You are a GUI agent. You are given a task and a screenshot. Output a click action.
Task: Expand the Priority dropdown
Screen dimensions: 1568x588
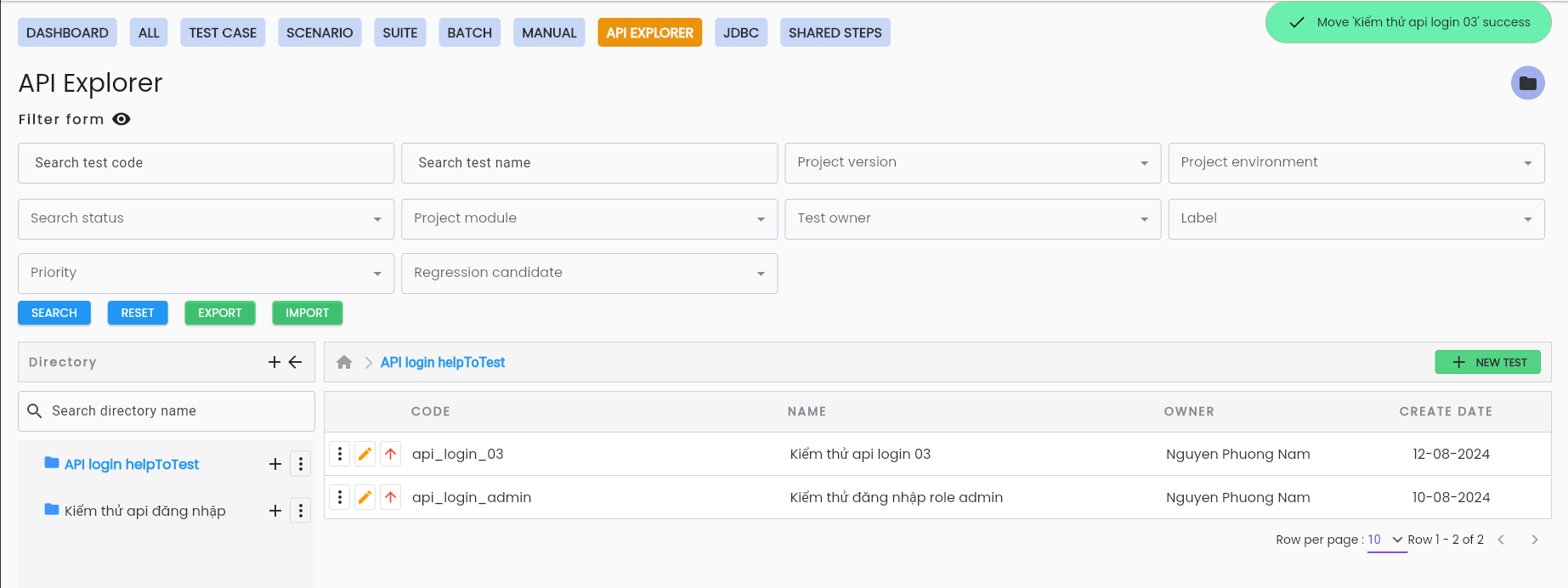coord(206,274)
